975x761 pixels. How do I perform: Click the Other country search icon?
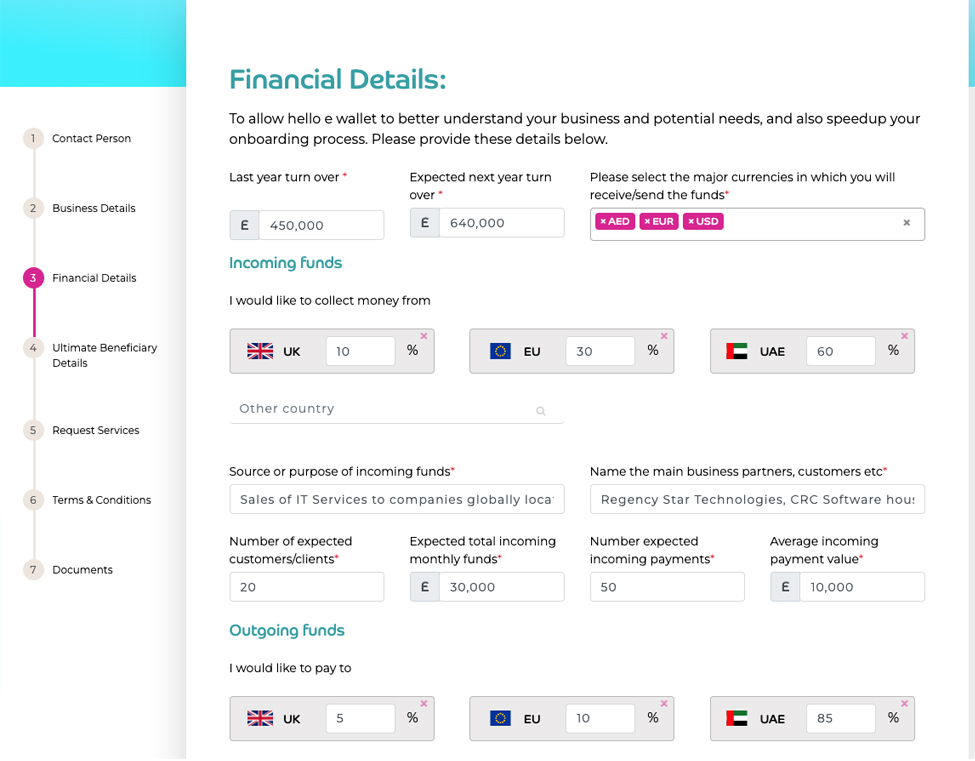[x=541, y=411]
